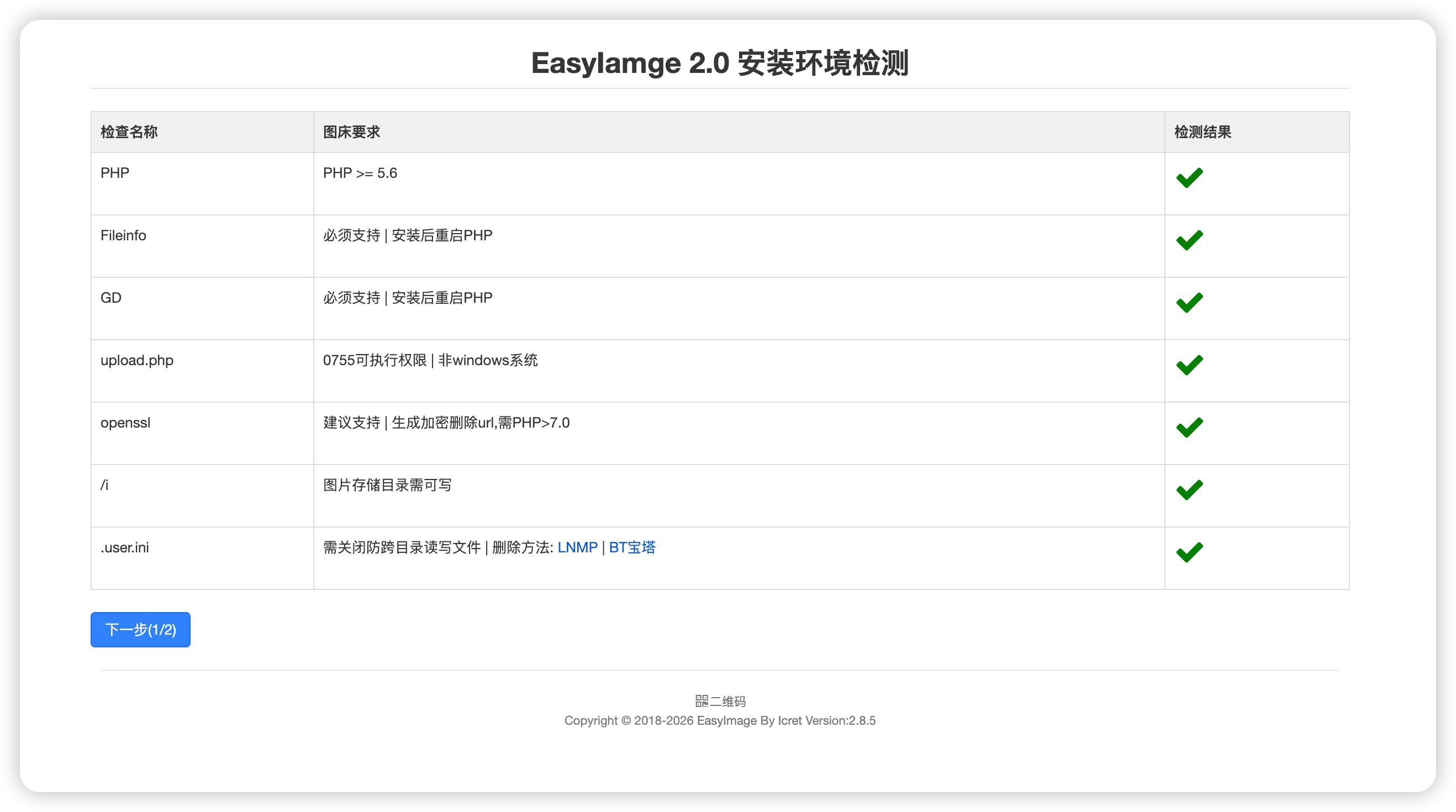Click the 'PHP >= 5.6' requirement text
The image size is (1456, 812).
tap(360, 173)
